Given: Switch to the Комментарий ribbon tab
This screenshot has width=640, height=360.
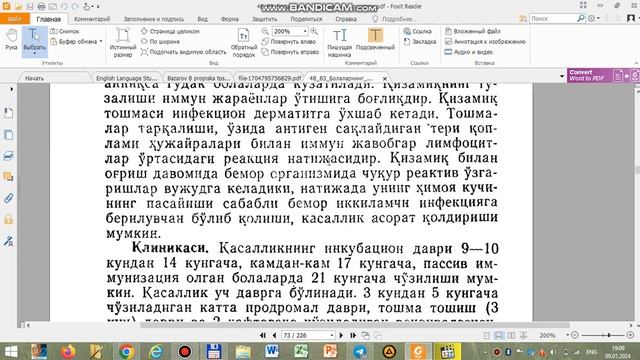Looking at the screenshot, I should coord(92,19).
